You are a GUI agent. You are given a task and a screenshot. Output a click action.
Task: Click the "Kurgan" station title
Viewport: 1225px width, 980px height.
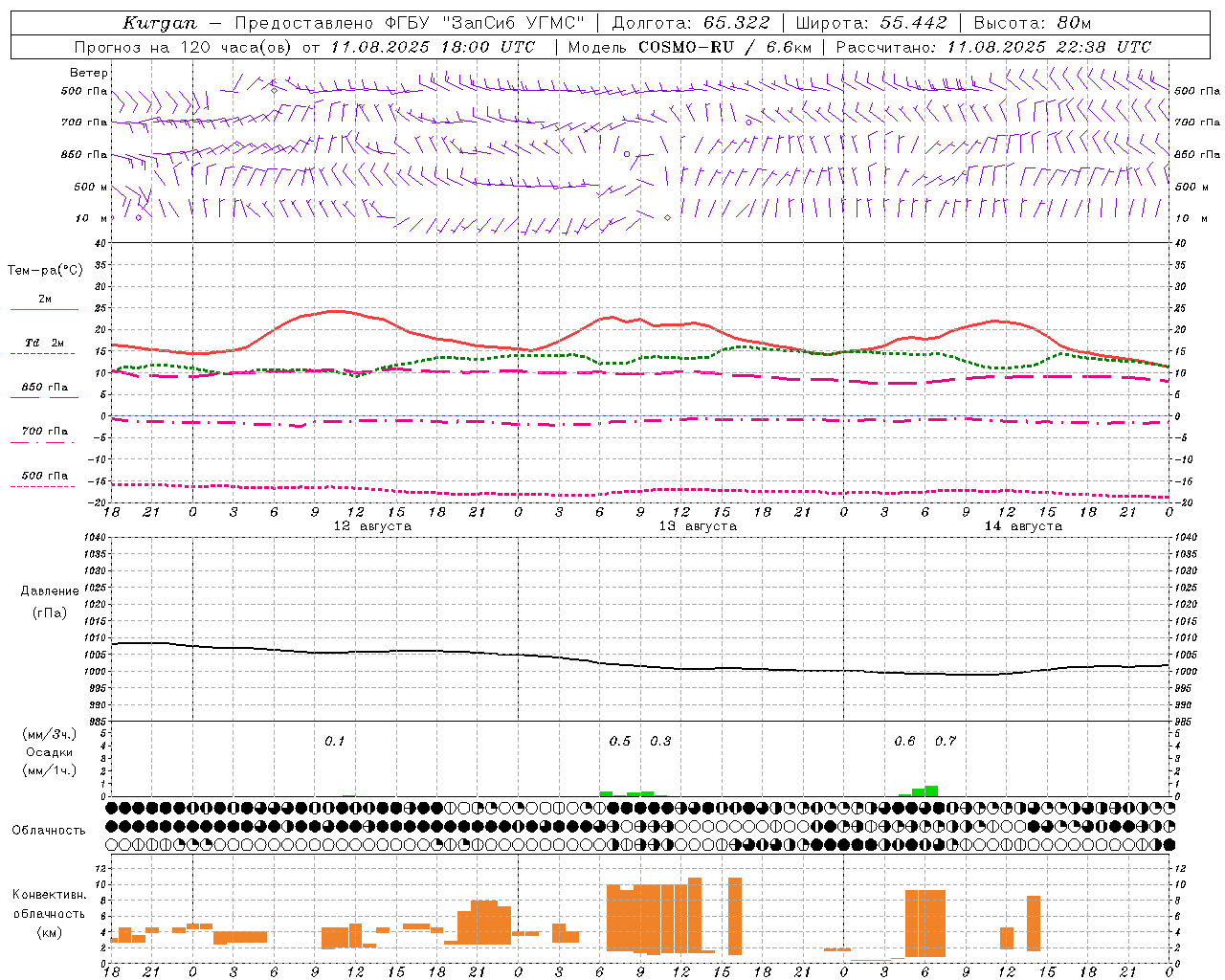coord(160,23)
